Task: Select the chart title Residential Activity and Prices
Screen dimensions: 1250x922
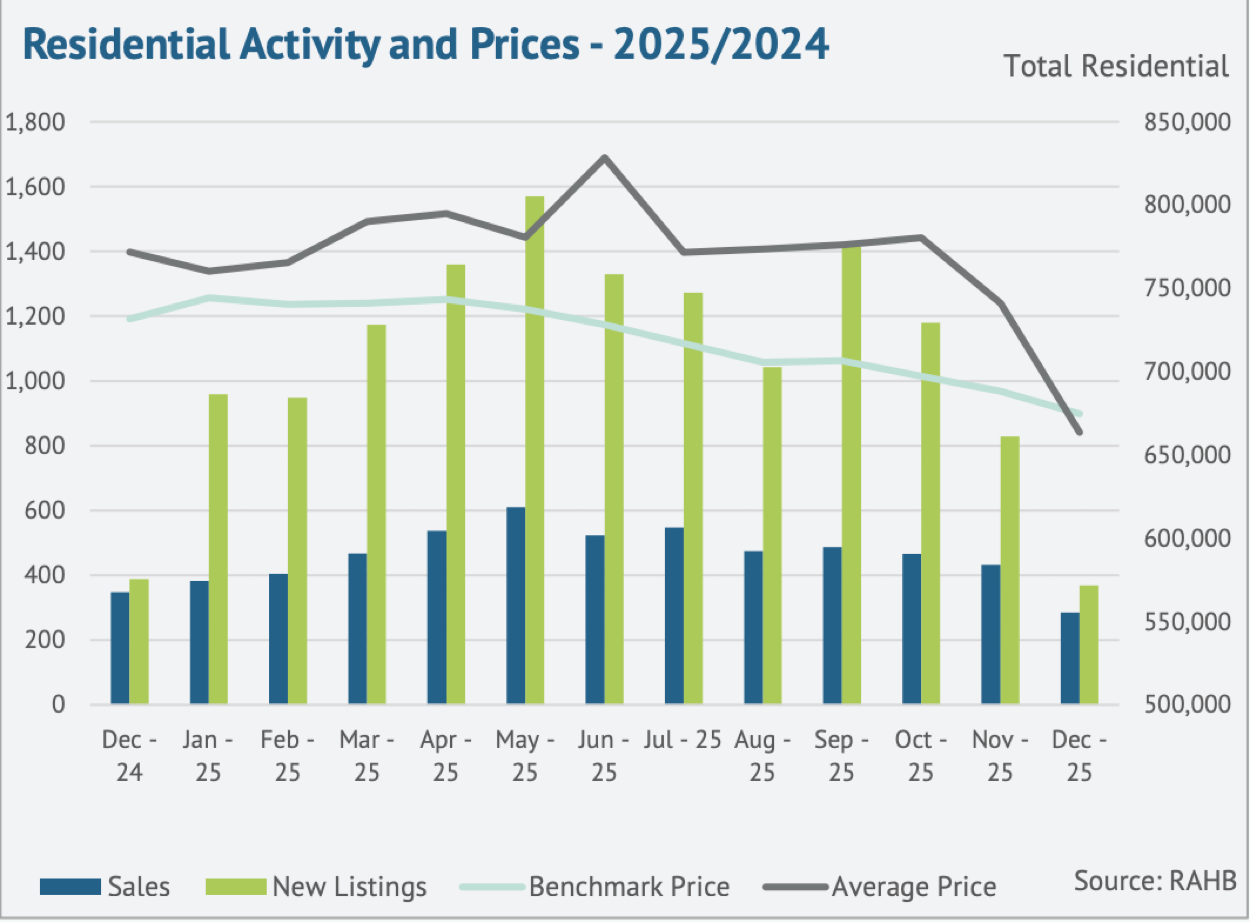Action: pyautogui.click(x=425, y=44)
